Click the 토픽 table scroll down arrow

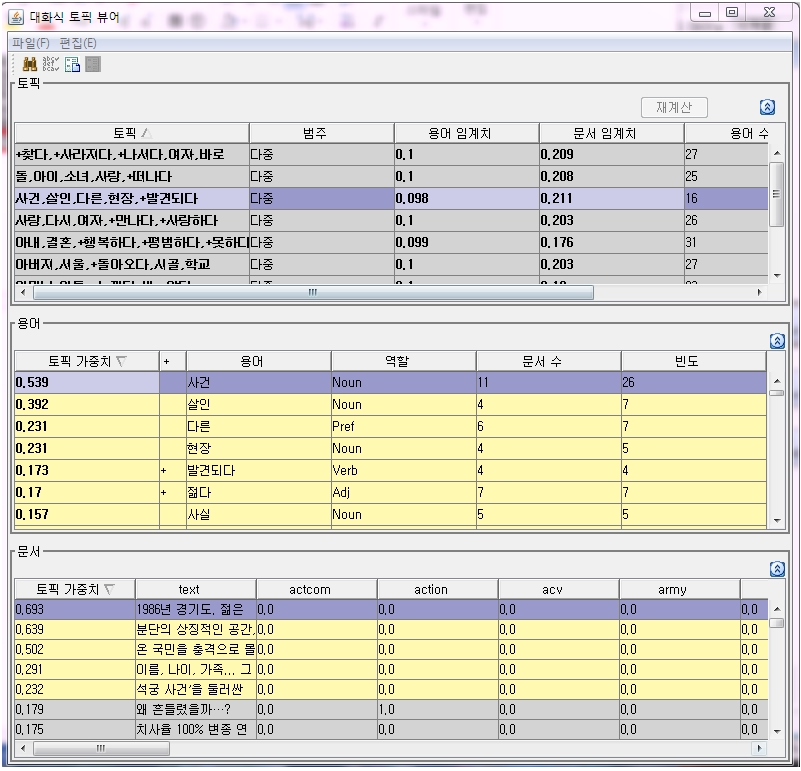777,275
